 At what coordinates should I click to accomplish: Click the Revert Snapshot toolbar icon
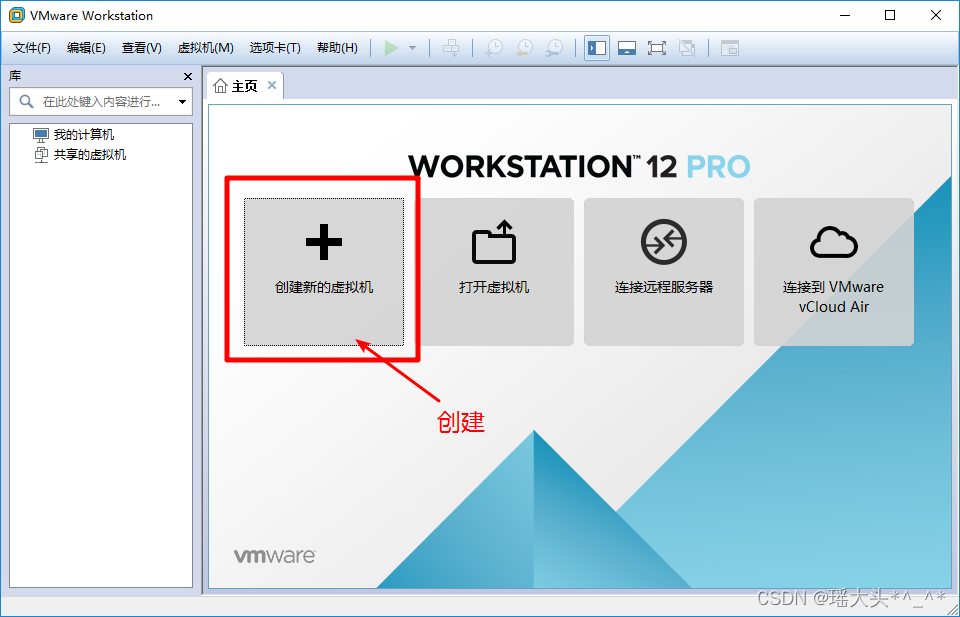[x=524, y=47]
